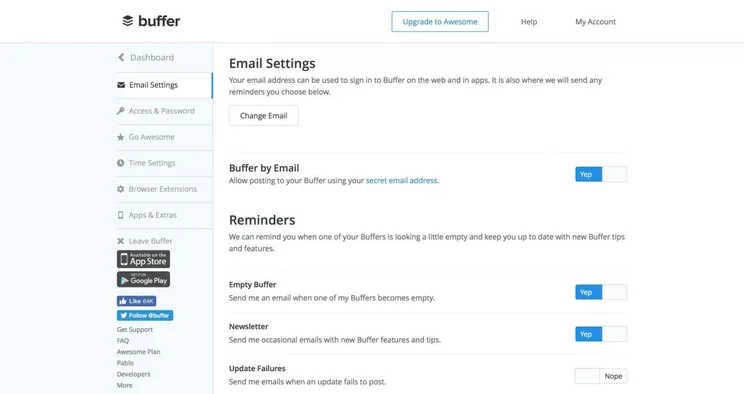
Task: Click the More link in sidebar
Action: (124, 385)
